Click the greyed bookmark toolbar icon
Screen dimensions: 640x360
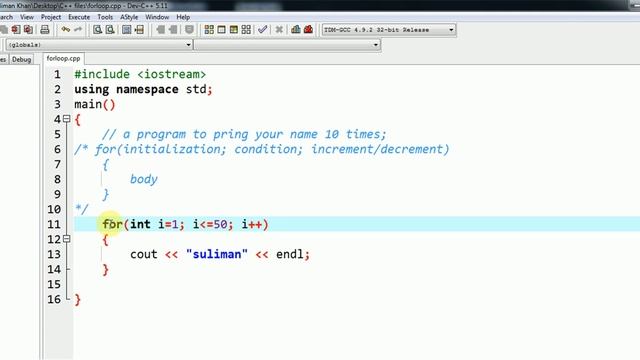pos(189,29)
